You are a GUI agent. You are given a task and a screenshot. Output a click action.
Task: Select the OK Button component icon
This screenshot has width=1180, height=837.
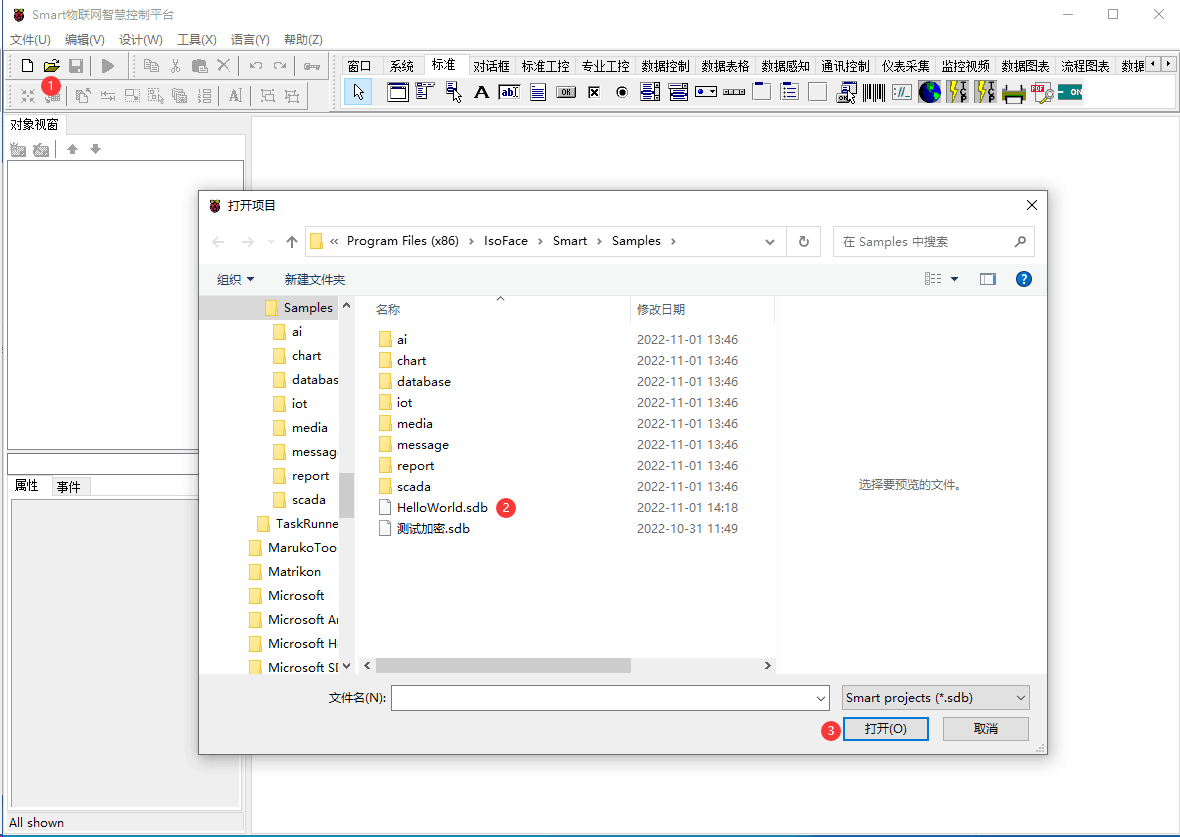pyautogui.click(x=566, y=93)
